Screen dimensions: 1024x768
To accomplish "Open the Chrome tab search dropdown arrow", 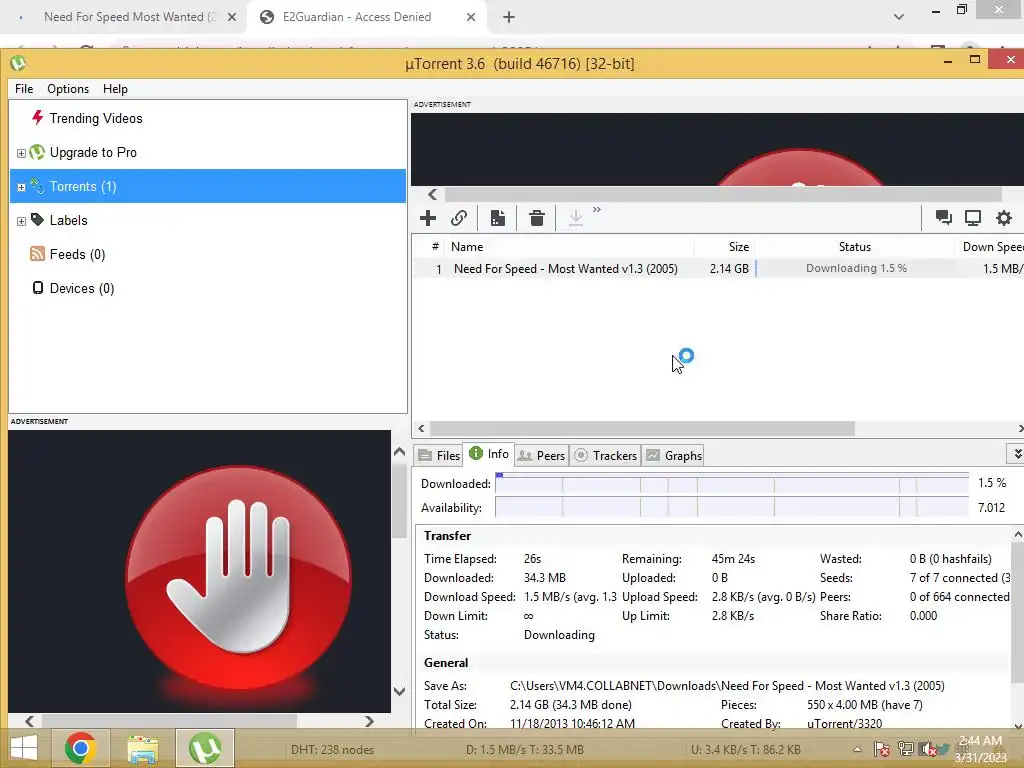I will pos(899,17).
